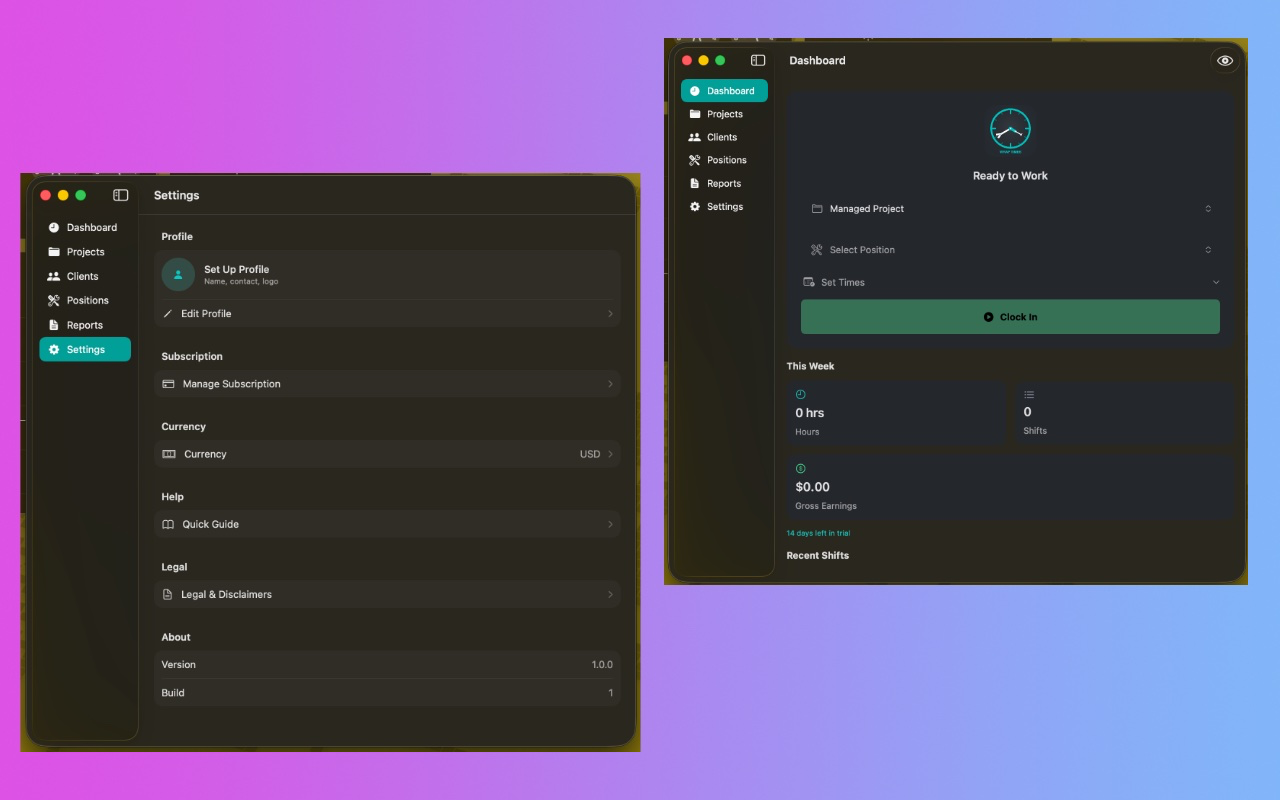1280x800 pixels.
Task: Click the Set Up Profile text
Action: tap(236, 269)
